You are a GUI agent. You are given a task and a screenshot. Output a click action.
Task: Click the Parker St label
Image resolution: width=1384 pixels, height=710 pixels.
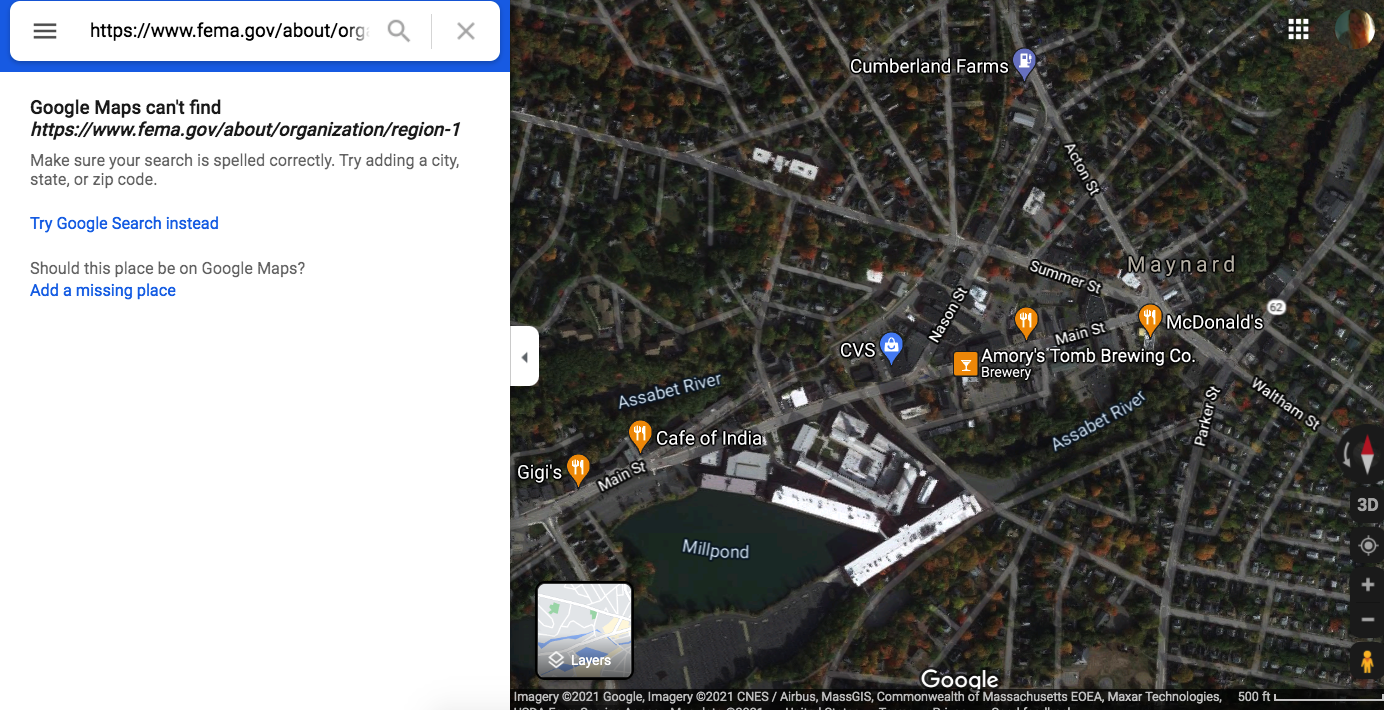point(1207,417)
